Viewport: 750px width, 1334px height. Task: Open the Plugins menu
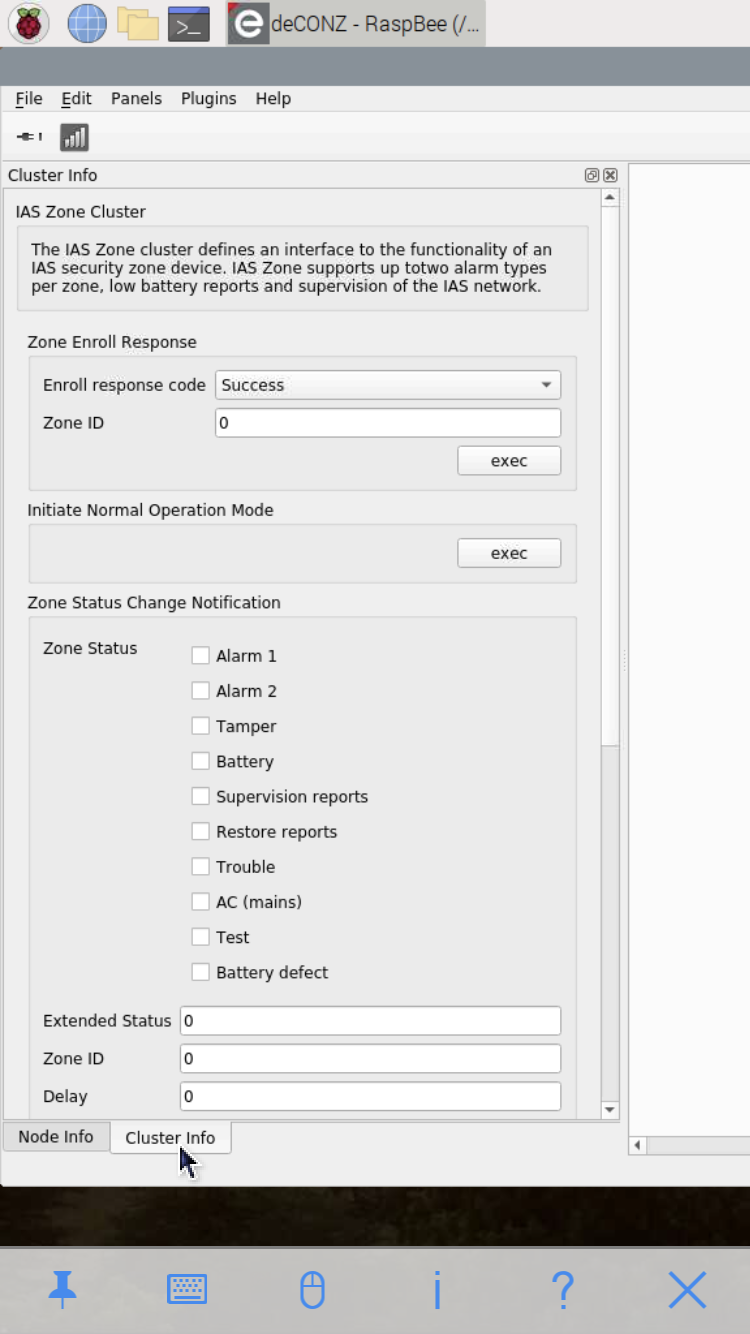click(x=208, y=98)
